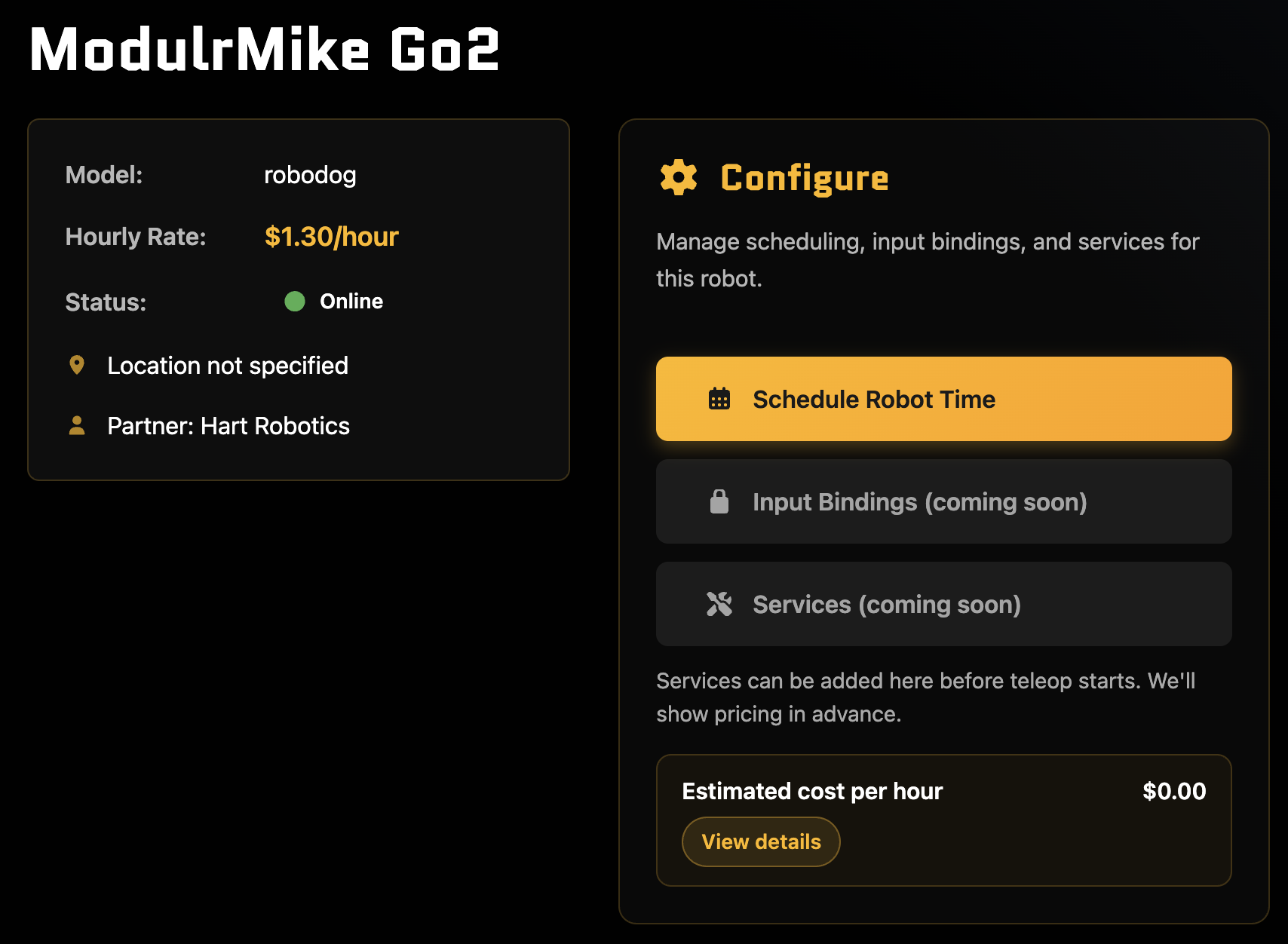Click the green Online status dot
Image resolution: width=1288 pixels, height=944 pixels.
[x=295, y=302]
